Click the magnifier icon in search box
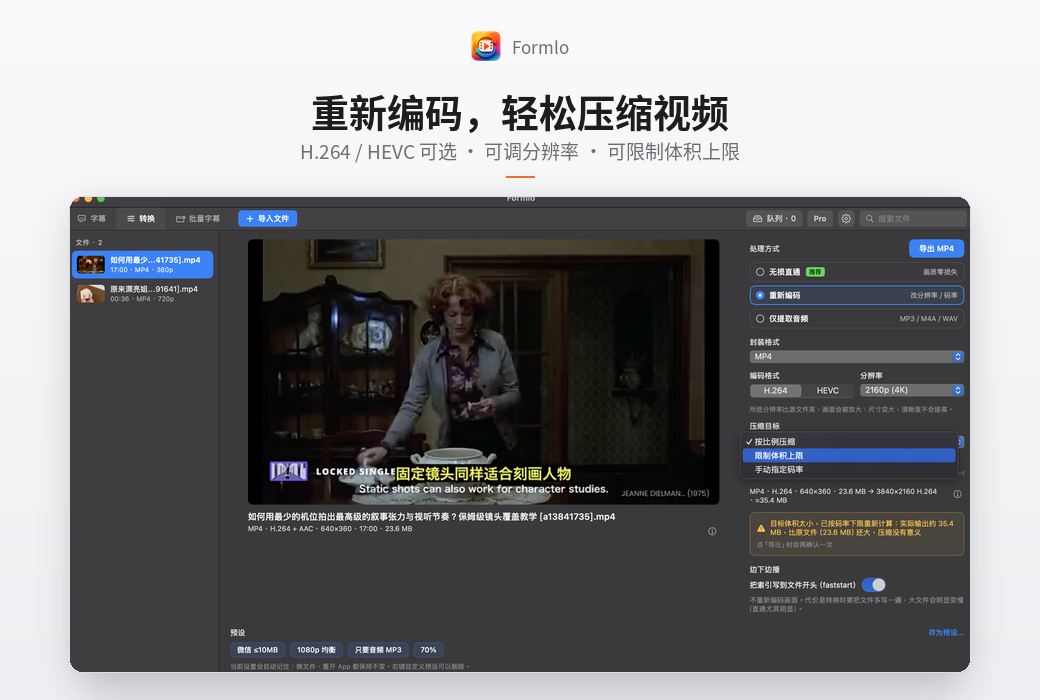 tap(869, 218)
